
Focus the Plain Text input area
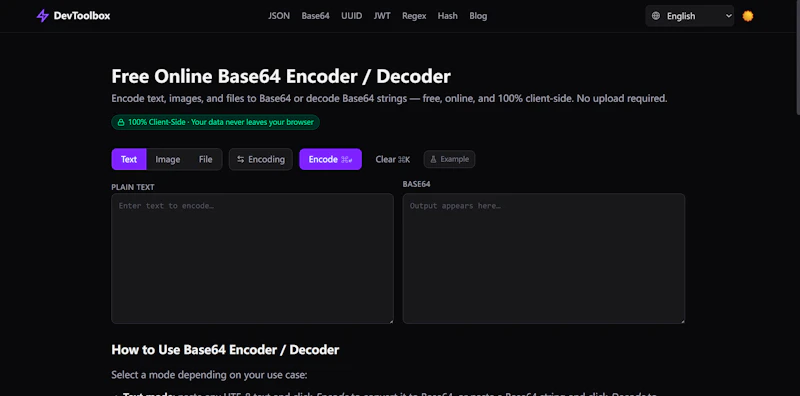pyautogui.click(x=253, y=258)
